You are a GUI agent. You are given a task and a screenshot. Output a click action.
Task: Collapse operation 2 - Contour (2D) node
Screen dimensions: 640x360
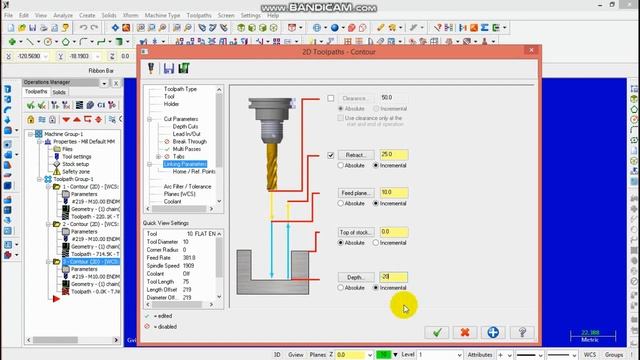(x=48, y=224)
